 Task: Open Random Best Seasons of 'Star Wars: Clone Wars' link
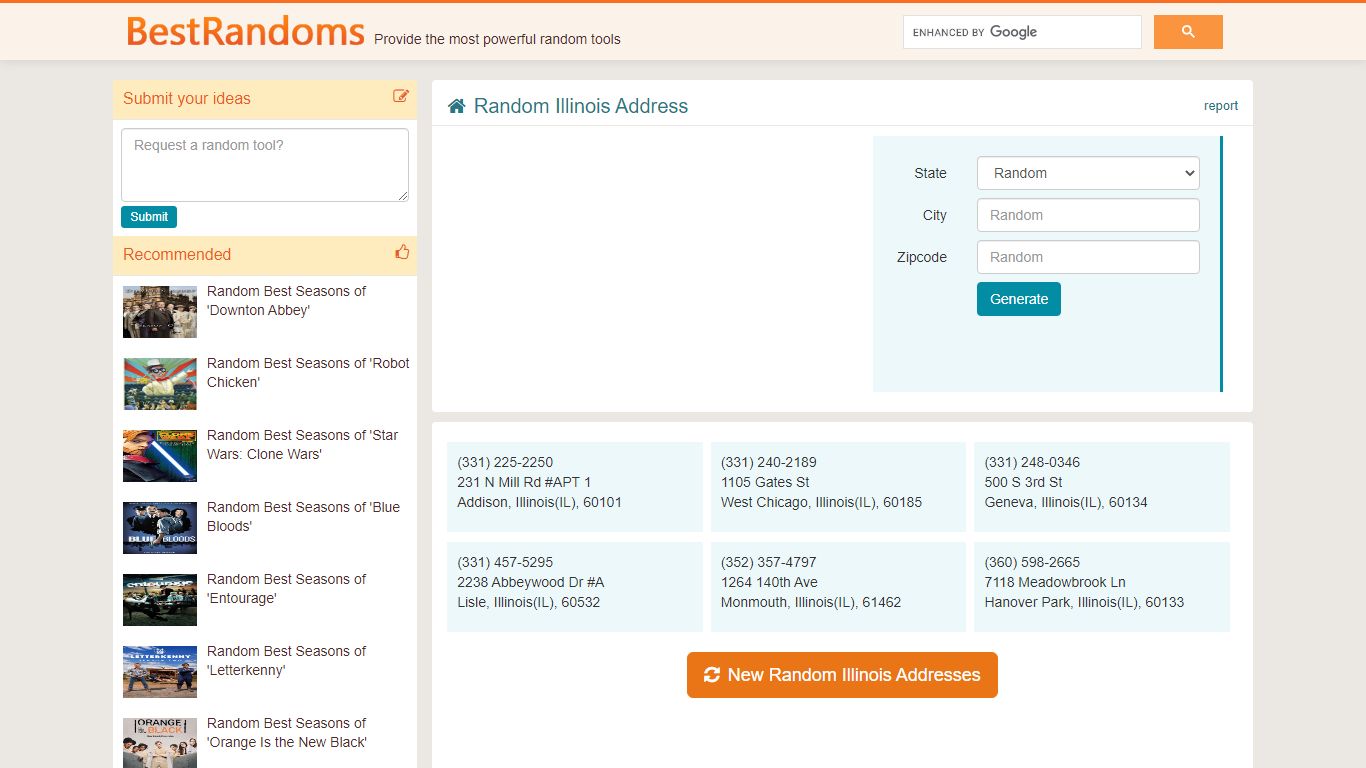[x=302, y=445]
